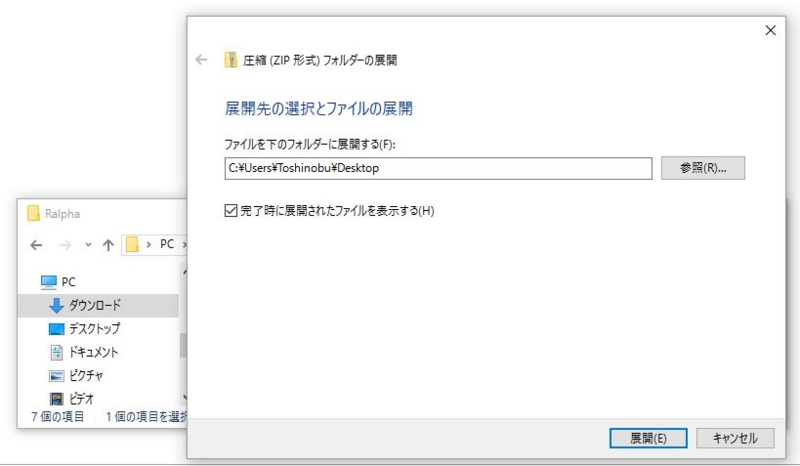Click the 展開(E) extract button
Screen dimensions: 800x466
pyautogui.click(x=648, y=438)
